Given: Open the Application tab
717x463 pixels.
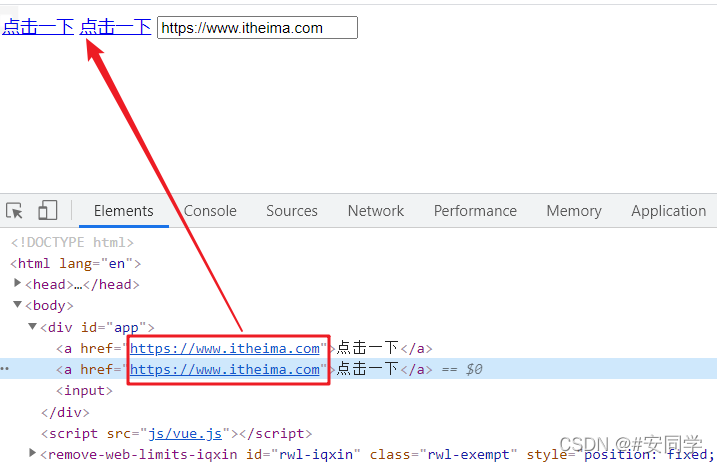Looking at the screenshot, I should pos(669,211).
